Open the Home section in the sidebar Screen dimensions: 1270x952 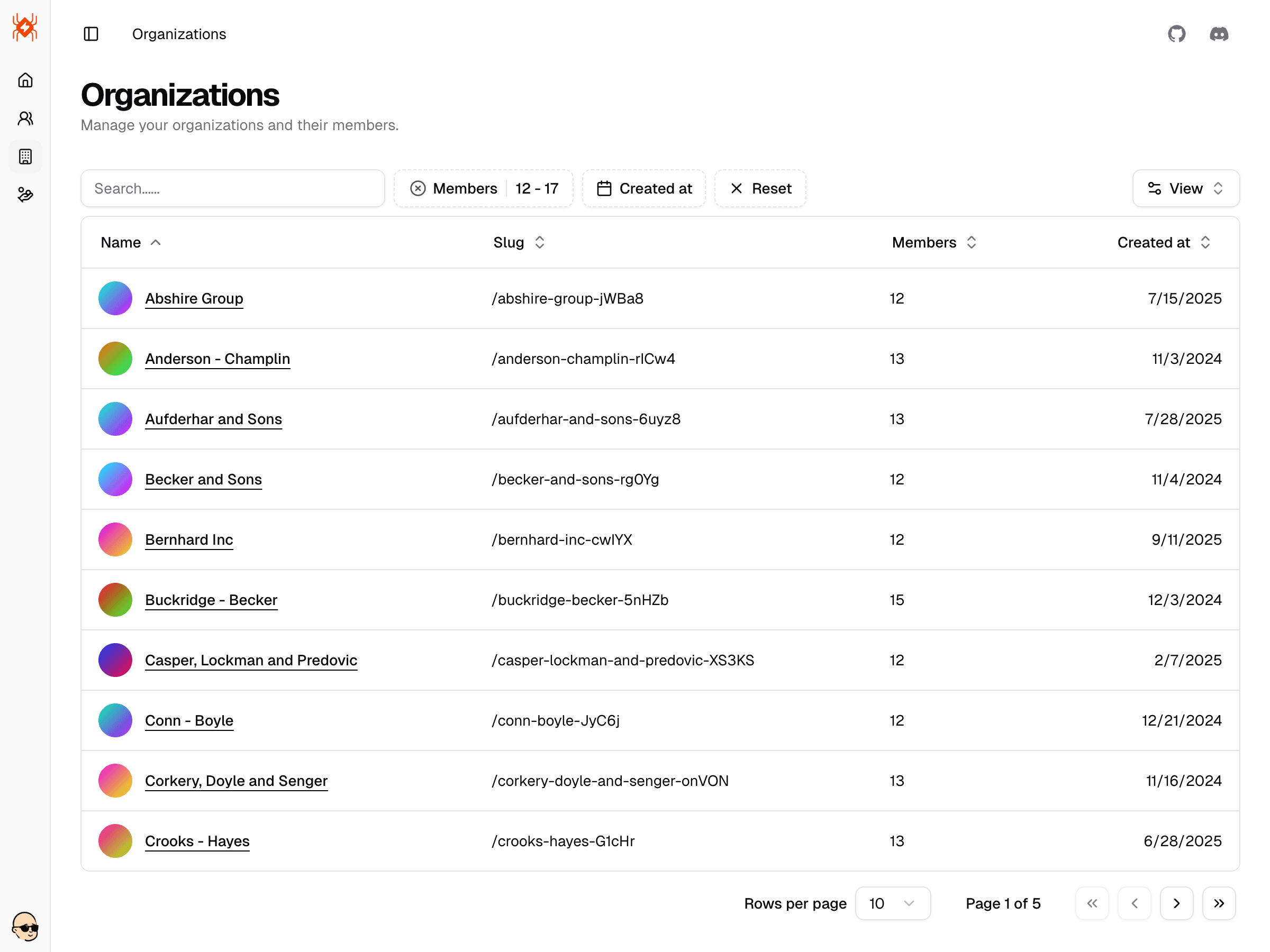25,80
